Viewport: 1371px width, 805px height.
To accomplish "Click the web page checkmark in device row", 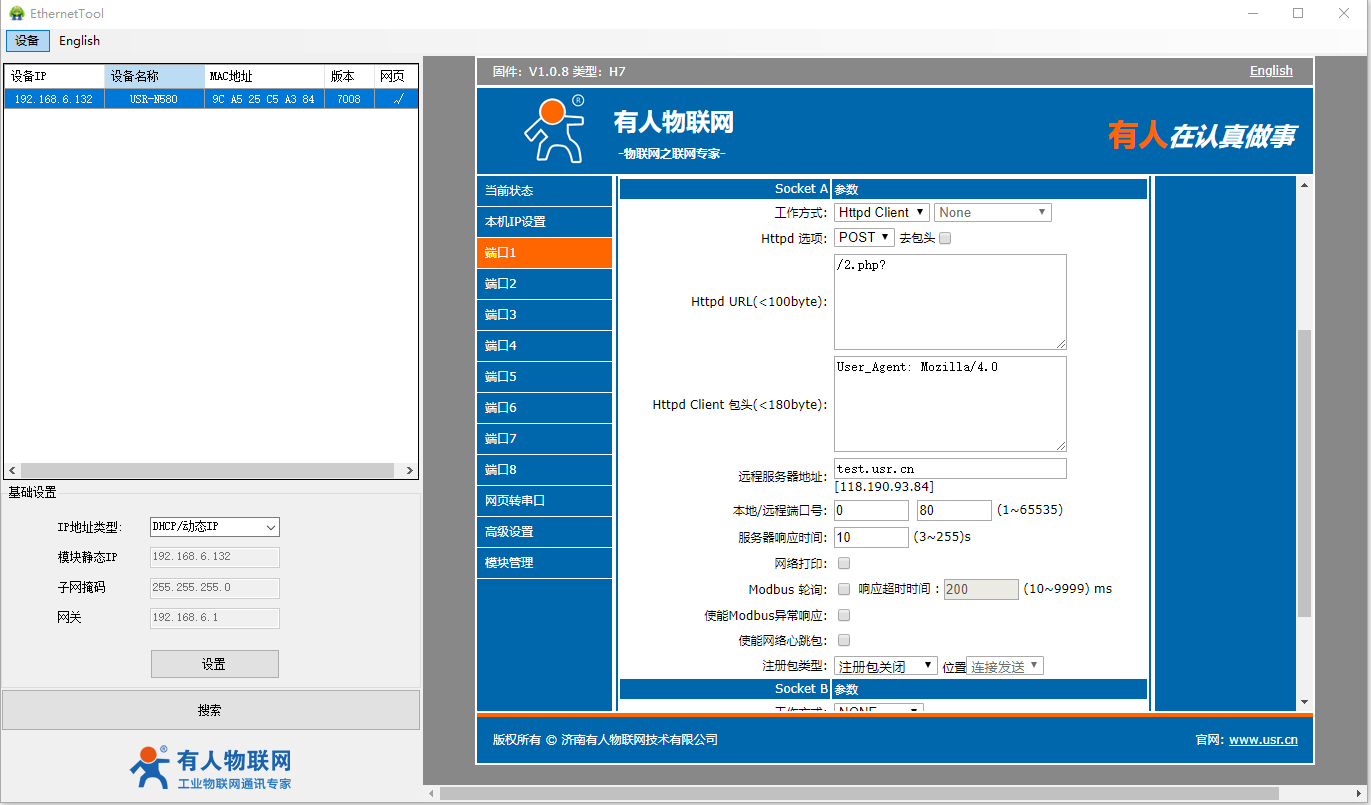I will (397, 99).
